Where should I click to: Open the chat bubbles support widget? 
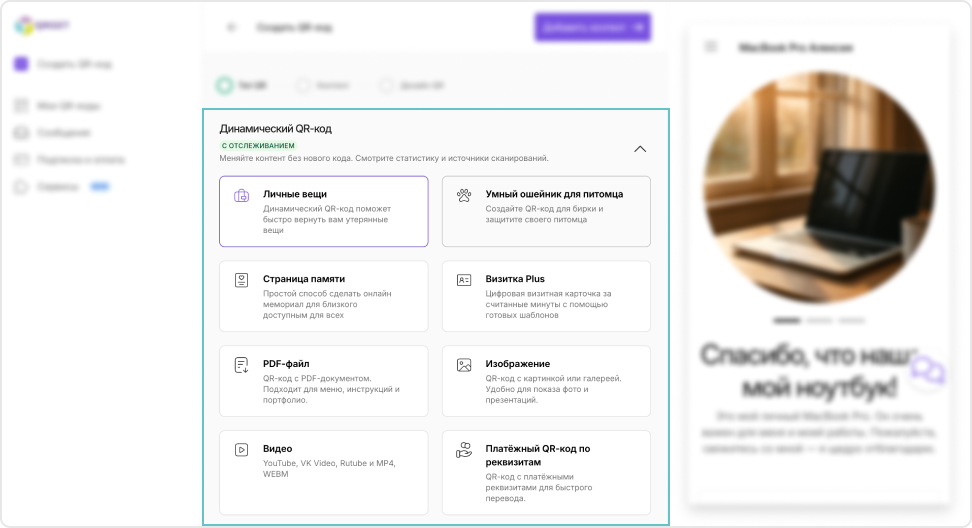pos(927,371)
